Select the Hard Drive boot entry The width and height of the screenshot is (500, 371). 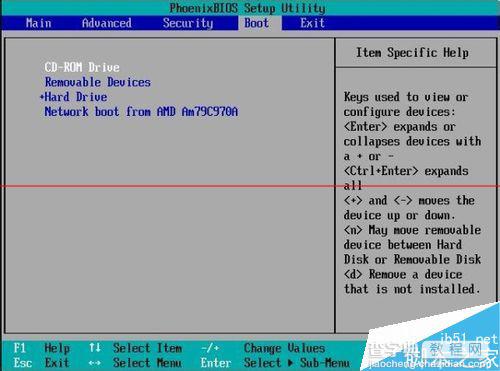[x=76, y=97]
